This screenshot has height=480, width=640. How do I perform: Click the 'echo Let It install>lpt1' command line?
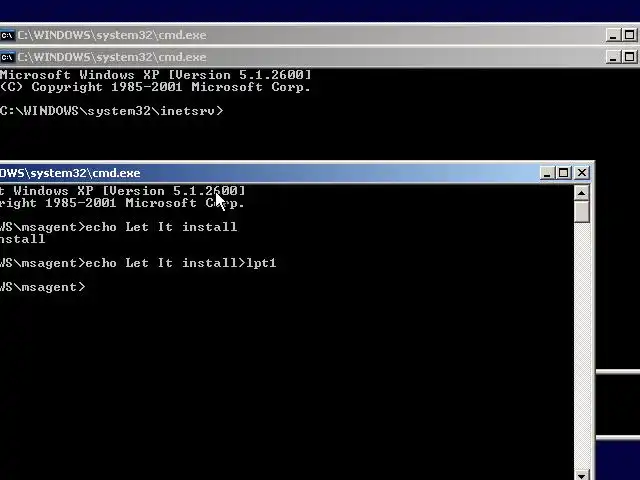(x=138, y=263)
